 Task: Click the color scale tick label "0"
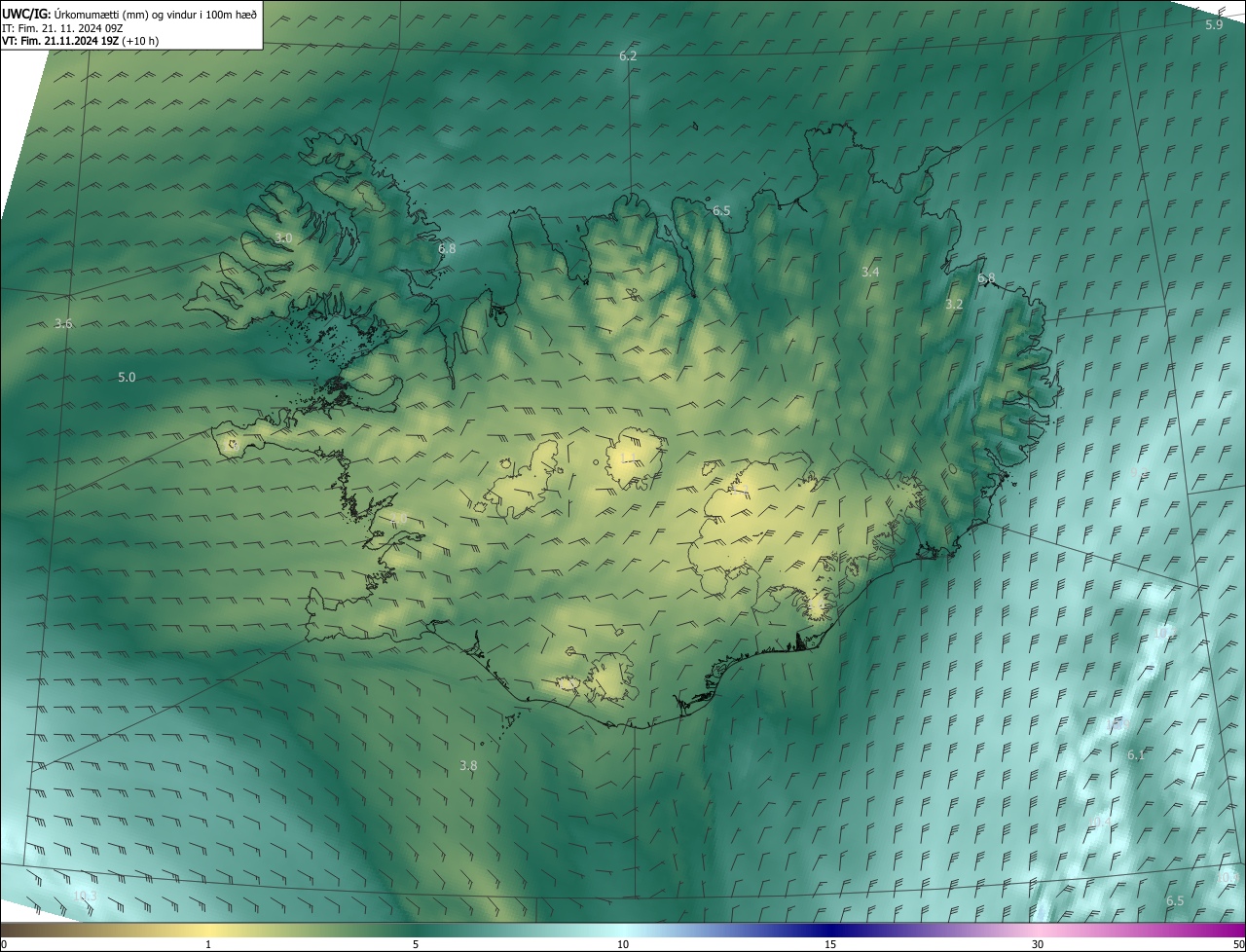[x=4, y=944]
